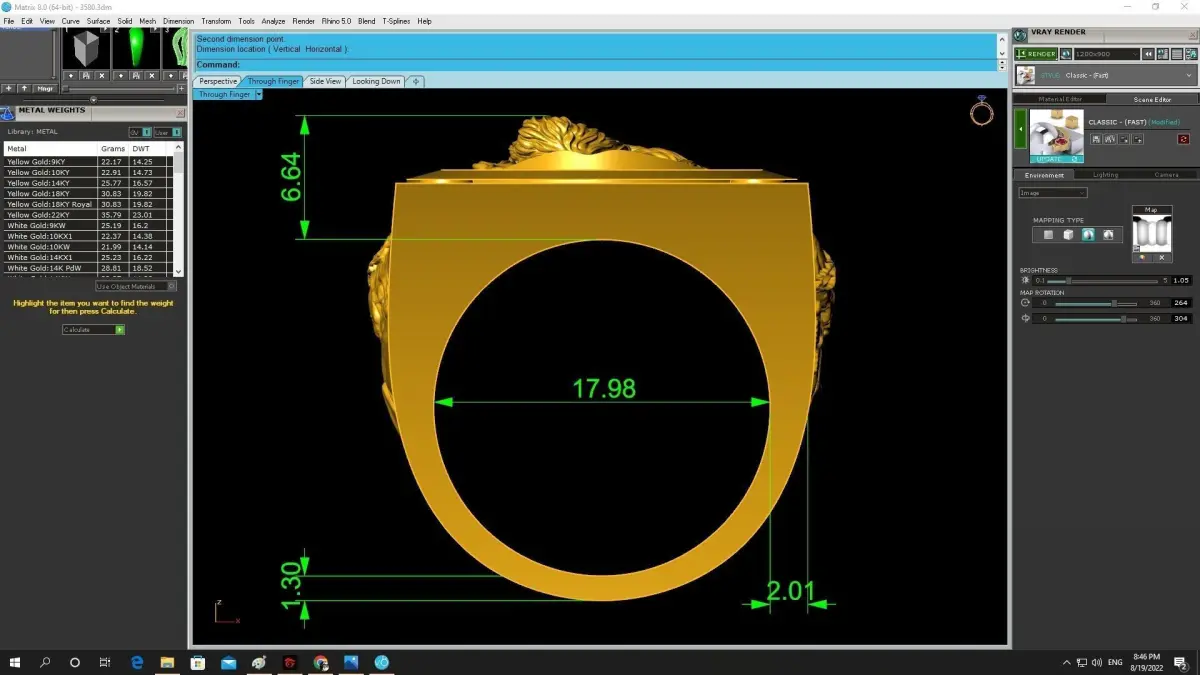Screen dimensions: 1200x675
Task: Open the Curve menu
Action: [x=70, y=21]
